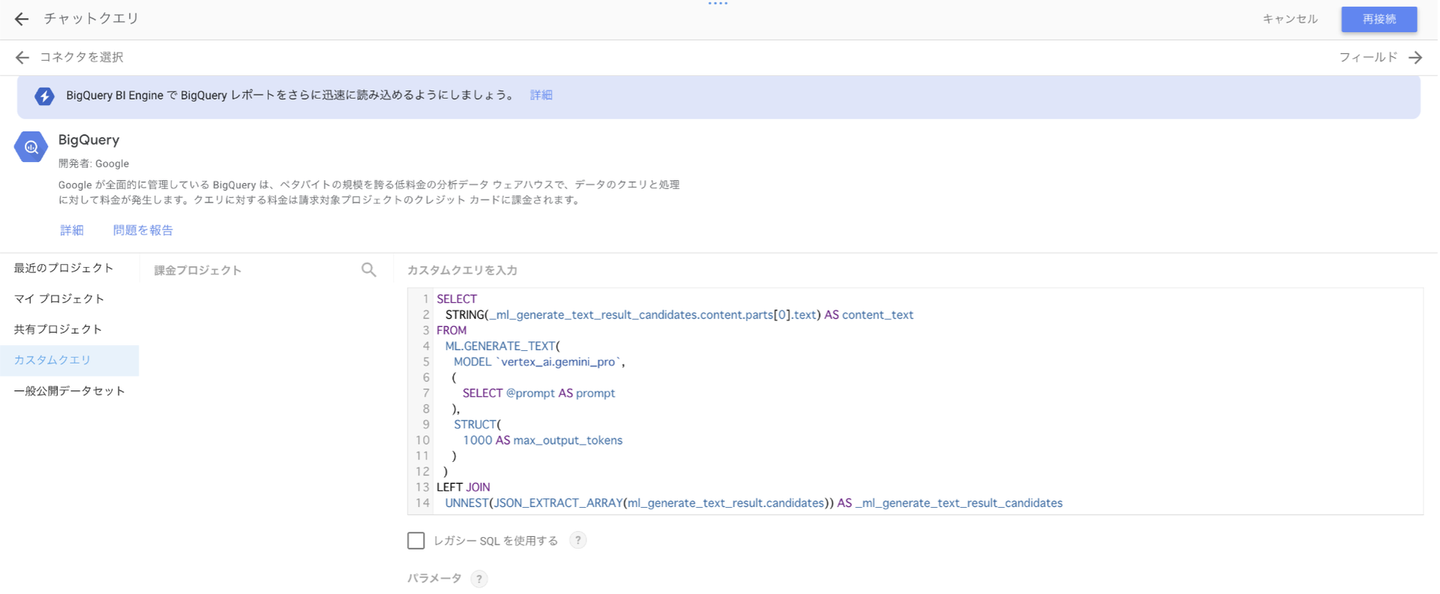Click the 問題を報告 link

coord(143,230)
